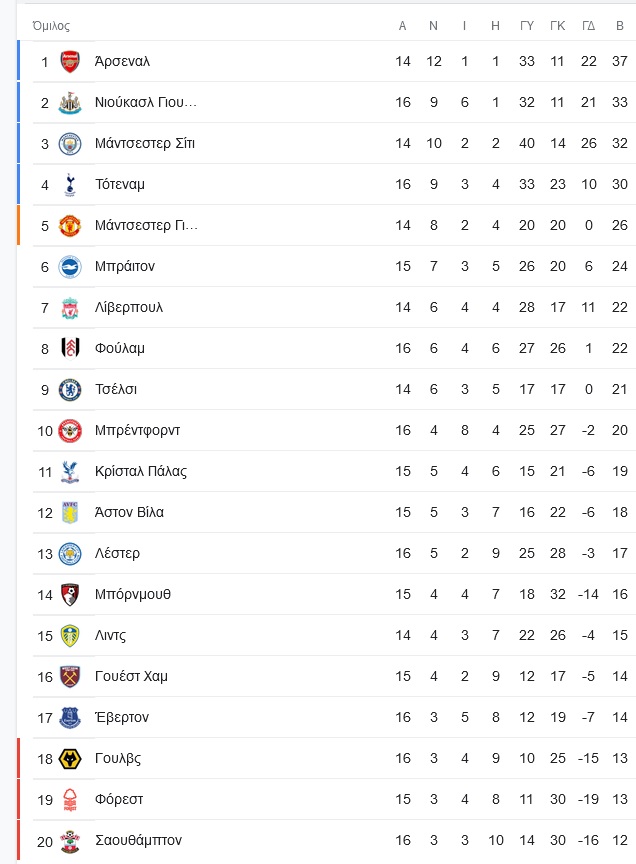Click the Leeds crest icon
Image resolution: width=636 pixels, height=864 pixels.
click(70, 636)
